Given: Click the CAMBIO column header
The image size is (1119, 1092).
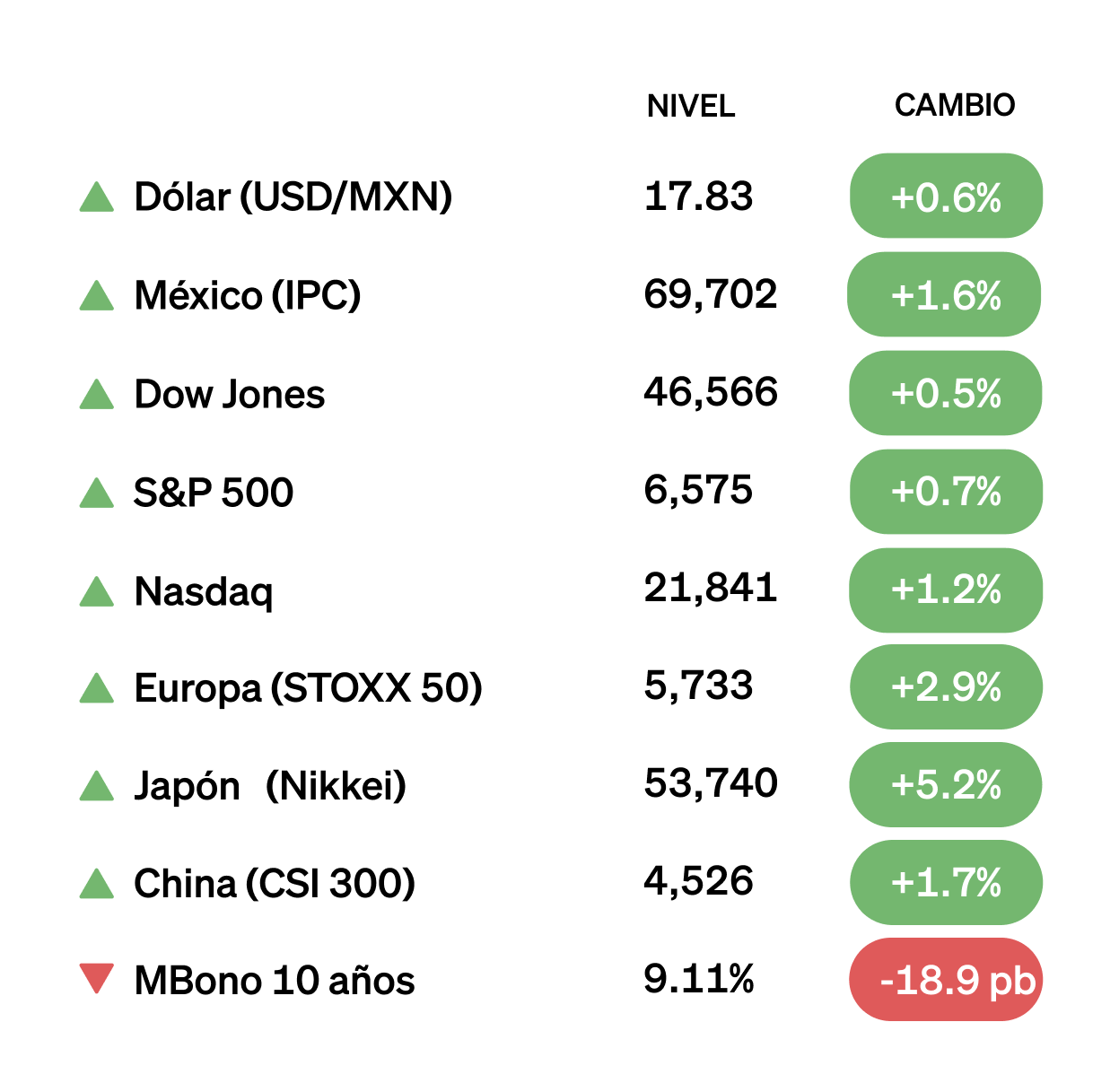Looking at the screenshot, I should pos(955,105).
